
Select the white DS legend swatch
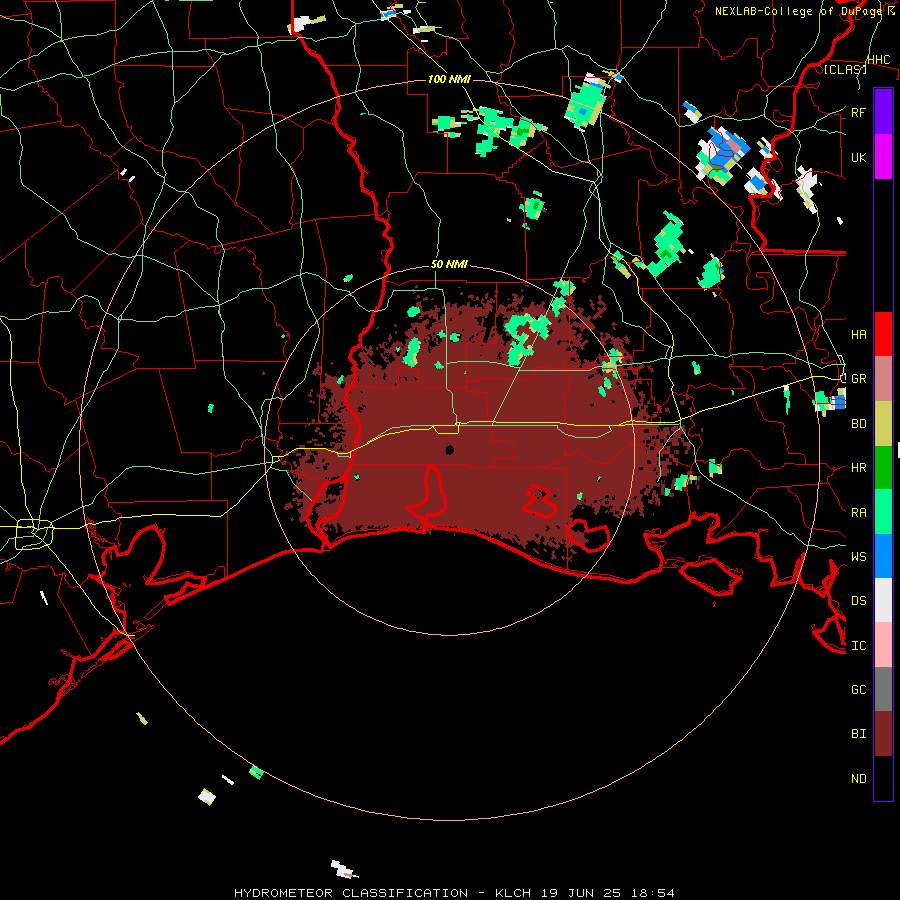tap(883, 600)
